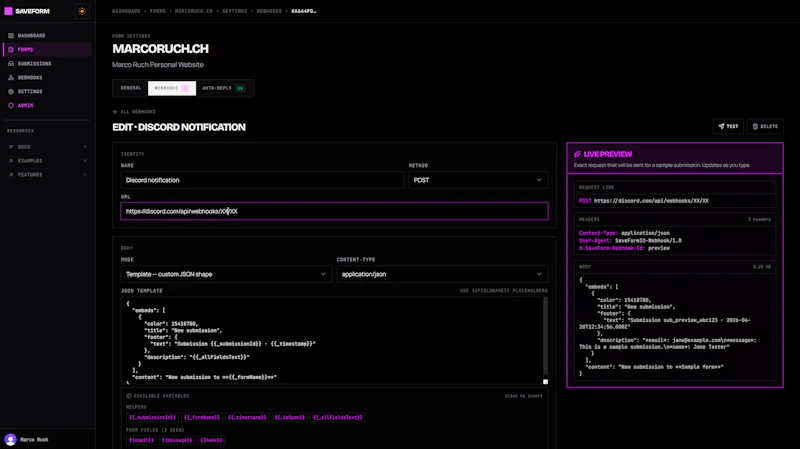Go to Forms breadcrumb
This screenshot has width=800, height=449.
[158, 11]
